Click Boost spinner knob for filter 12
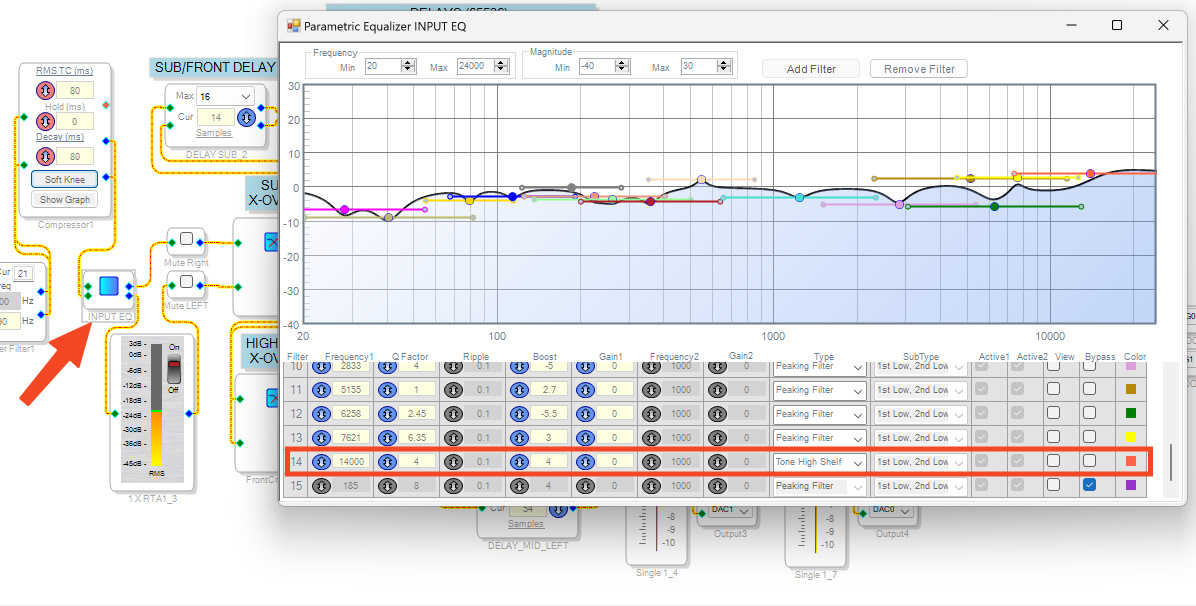The image size is (1196, 606). 519,414
